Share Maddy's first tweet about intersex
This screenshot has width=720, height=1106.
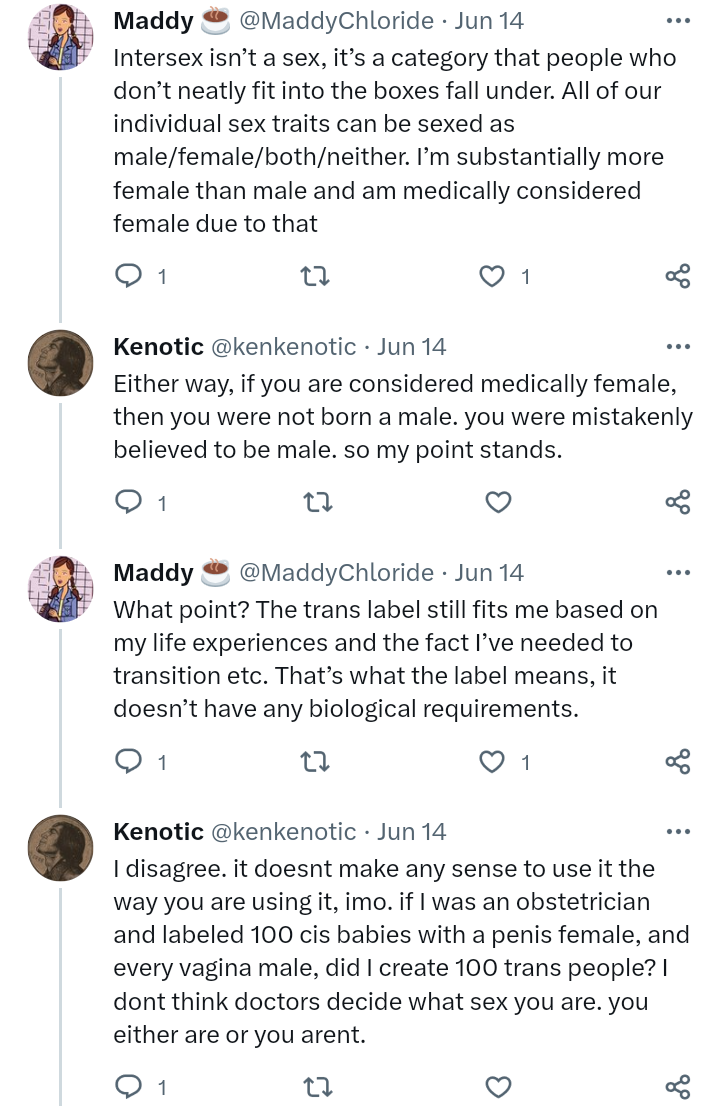coord(677,276)
